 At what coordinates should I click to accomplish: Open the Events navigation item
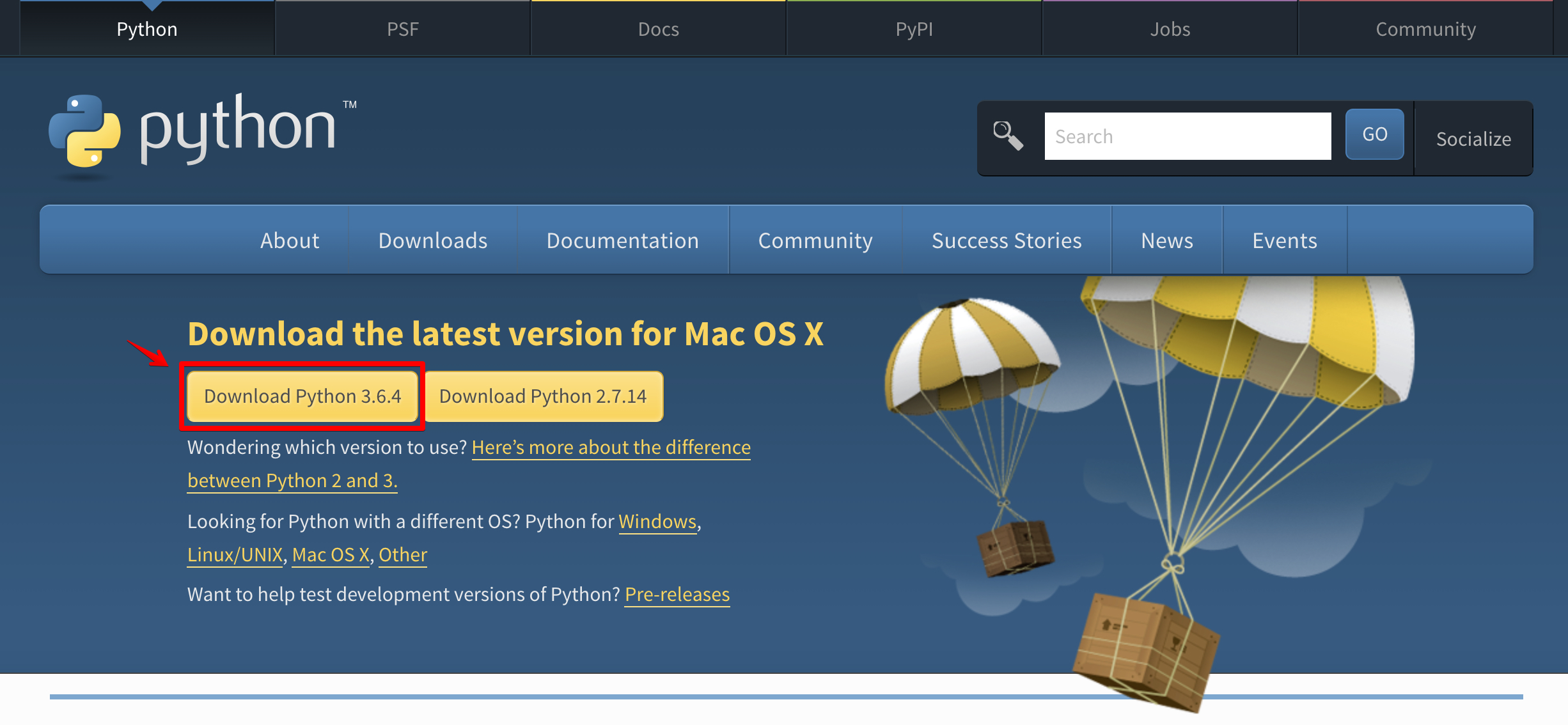click(x=1285, y=240)
